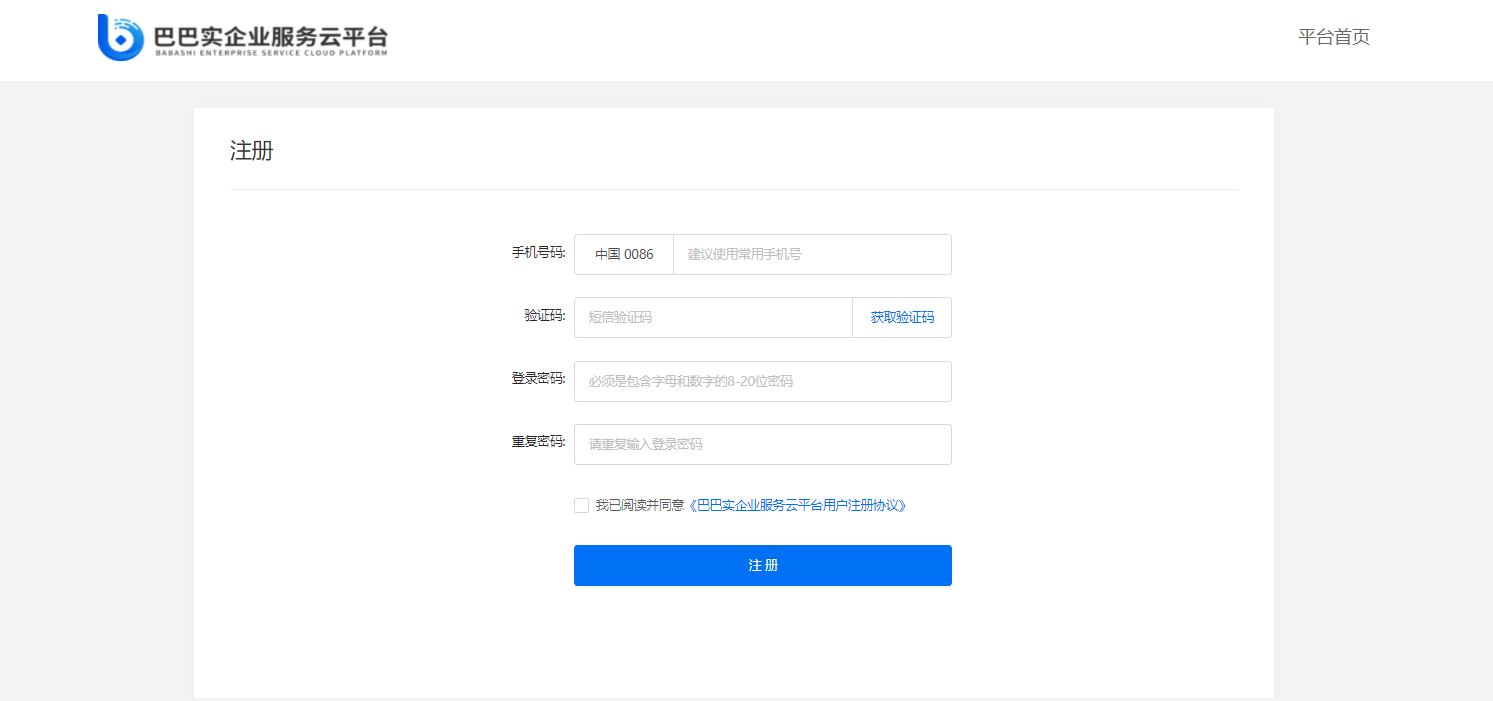Tick the agreement checkbox

581,506
